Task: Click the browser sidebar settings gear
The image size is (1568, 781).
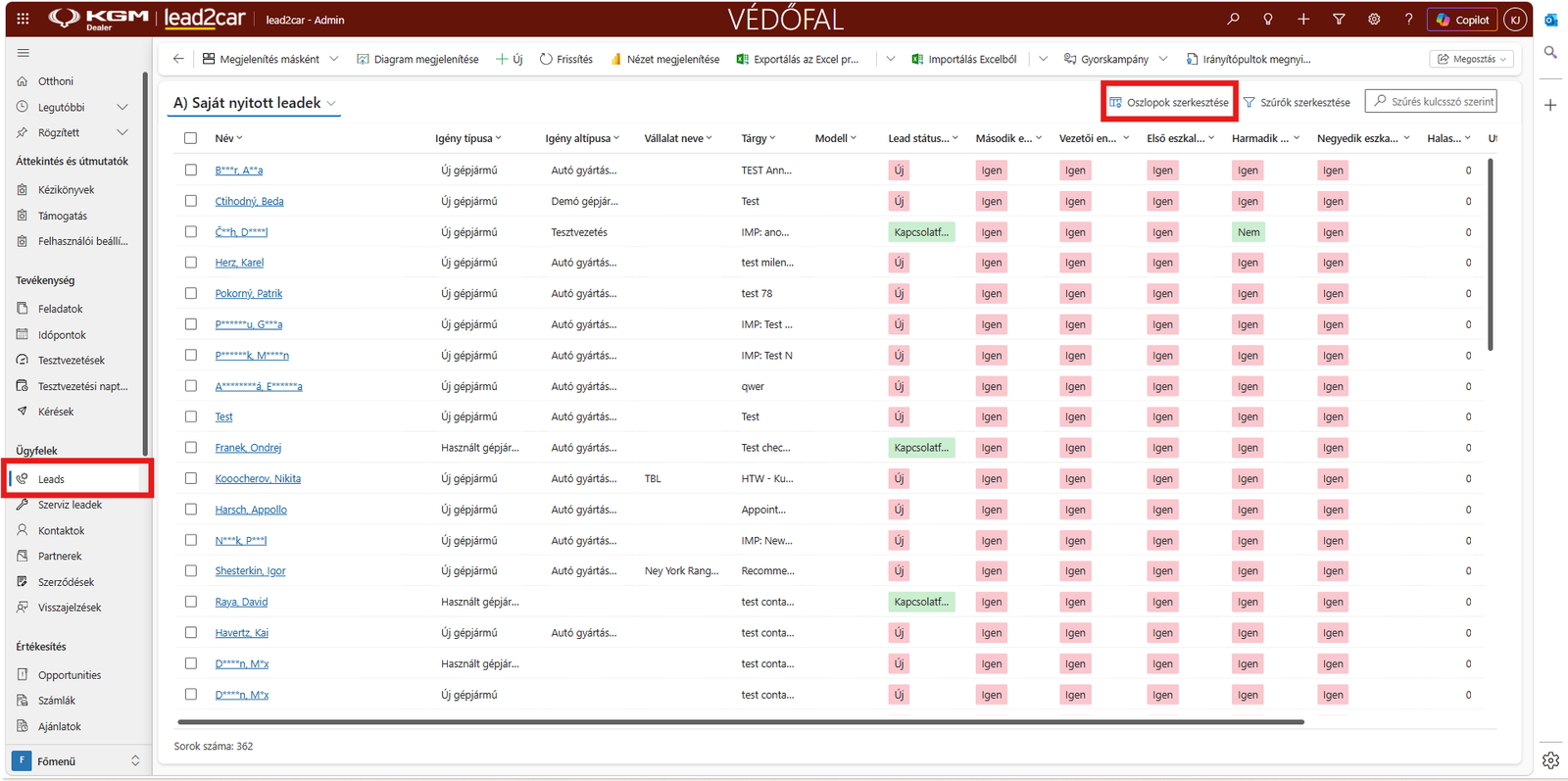Action: coord(1550,759)
